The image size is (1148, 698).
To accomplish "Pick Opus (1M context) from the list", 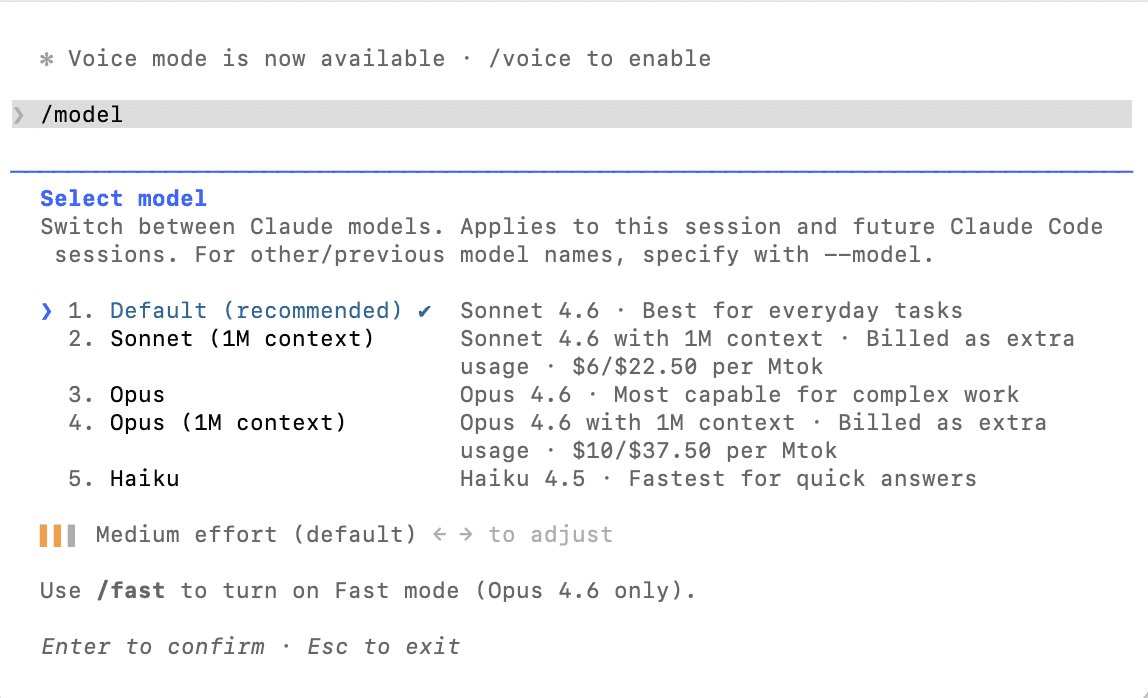I will [x=228, y=423].
